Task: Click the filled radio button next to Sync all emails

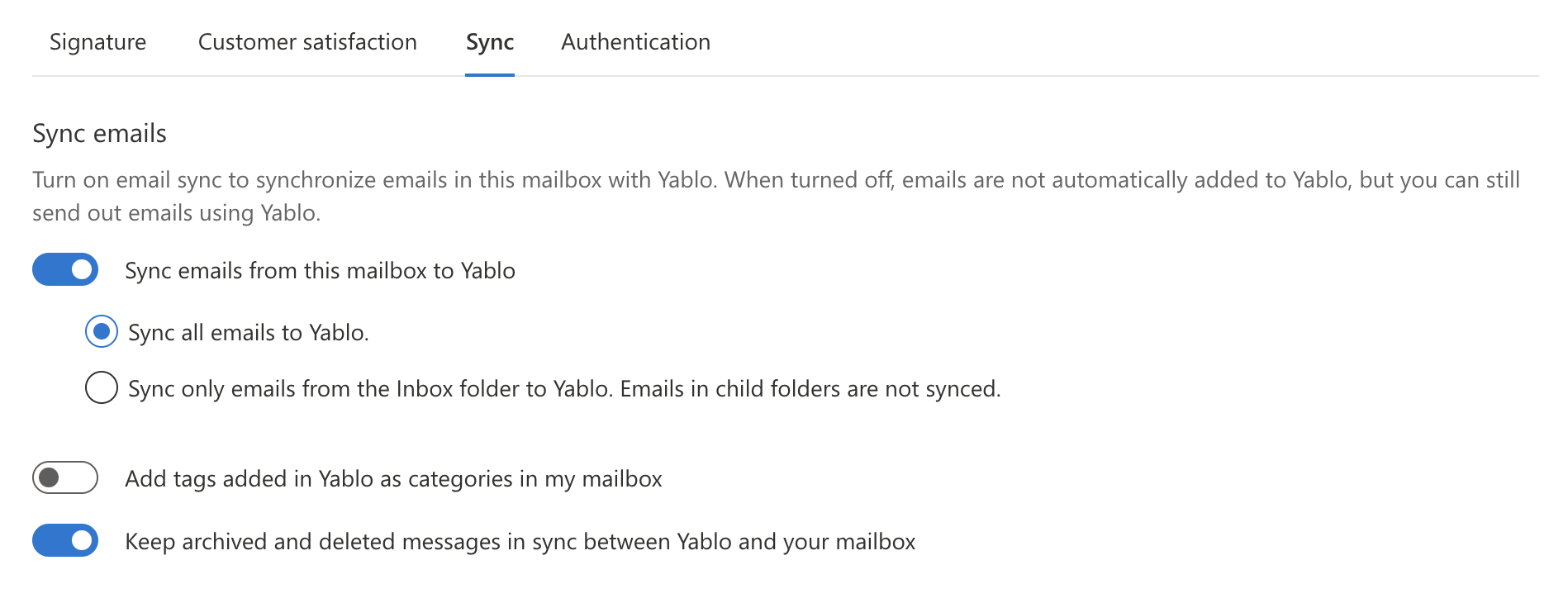Action: [x=101, y=333]
